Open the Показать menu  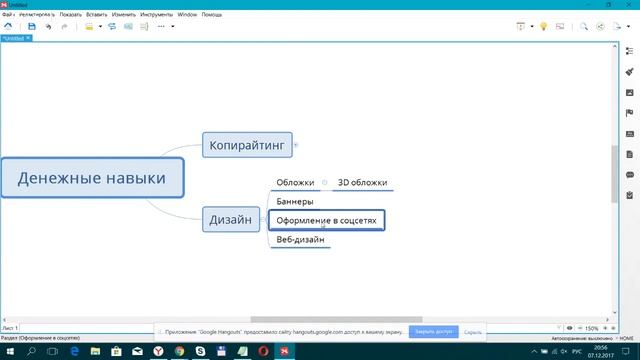71,15
